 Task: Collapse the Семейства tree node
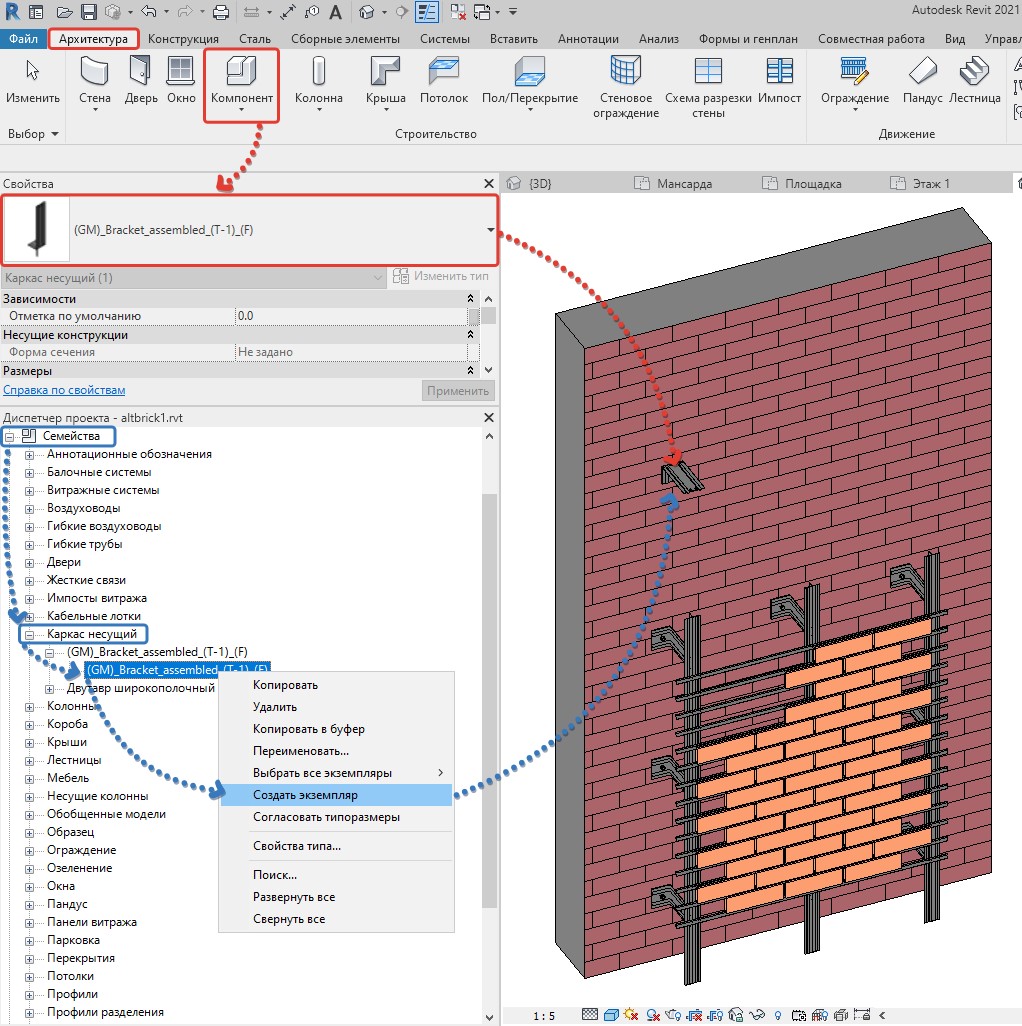[x=10, y=437]
